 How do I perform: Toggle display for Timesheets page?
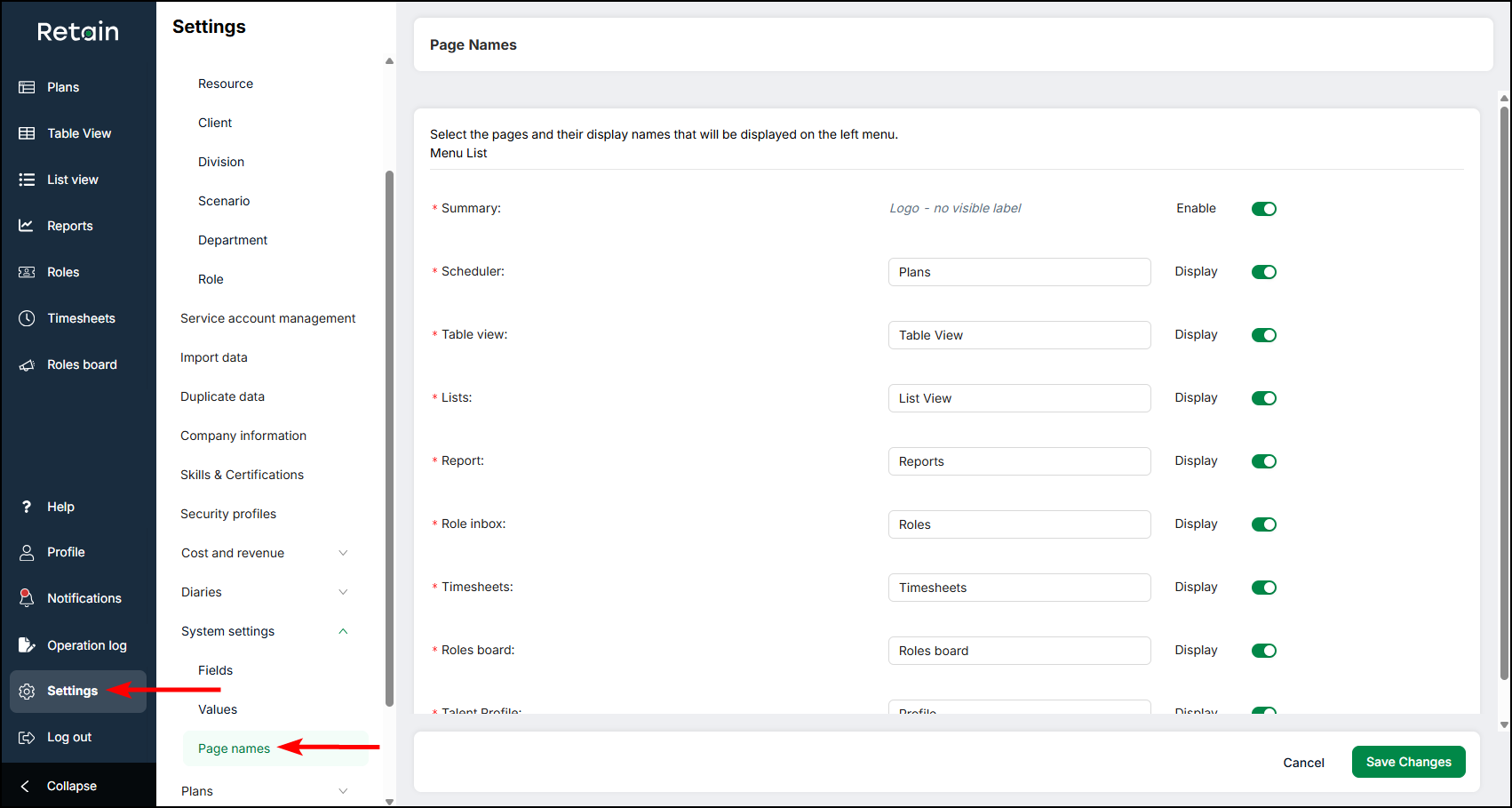click(1263, 588)
